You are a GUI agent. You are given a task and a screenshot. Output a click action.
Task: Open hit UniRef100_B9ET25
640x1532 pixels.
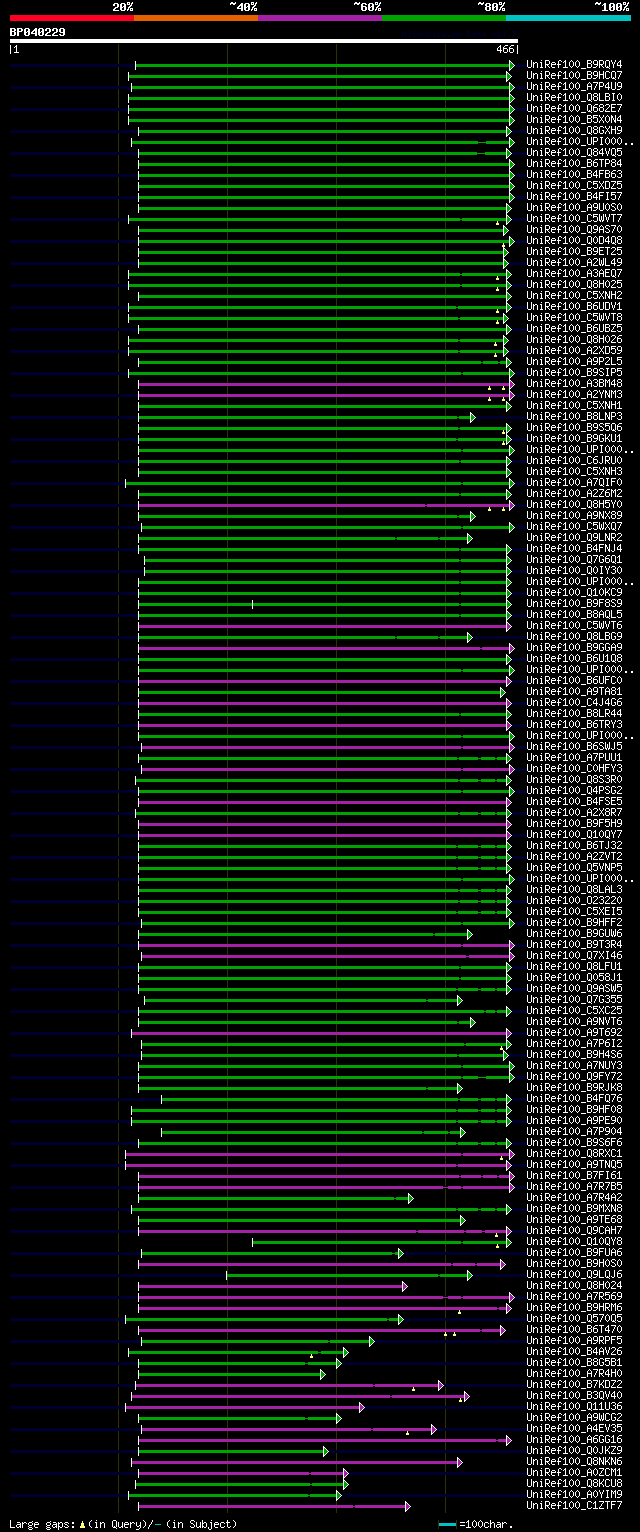574,252
